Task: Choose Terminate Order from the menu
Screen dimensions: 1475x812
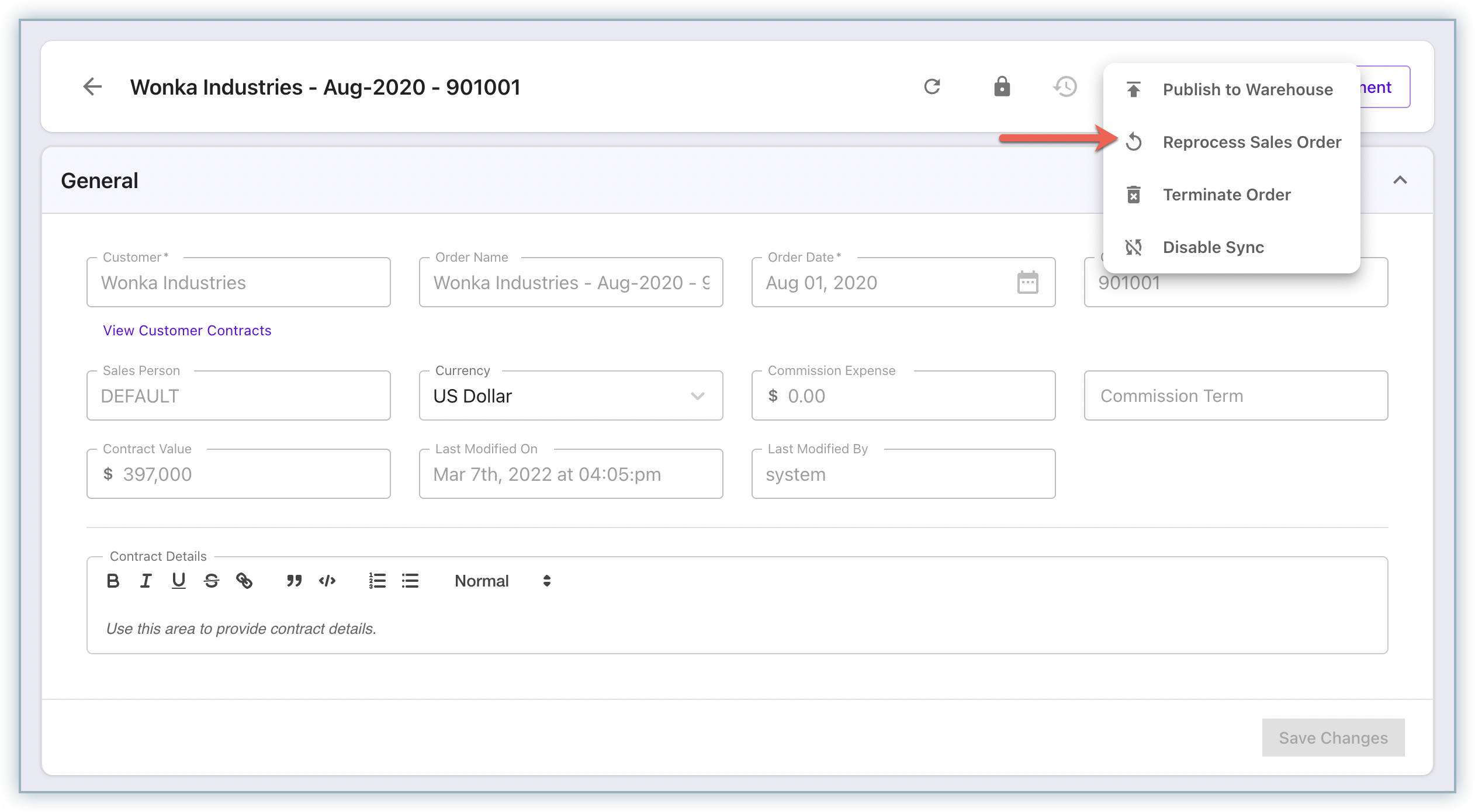Action: (x=1232, y=195)
